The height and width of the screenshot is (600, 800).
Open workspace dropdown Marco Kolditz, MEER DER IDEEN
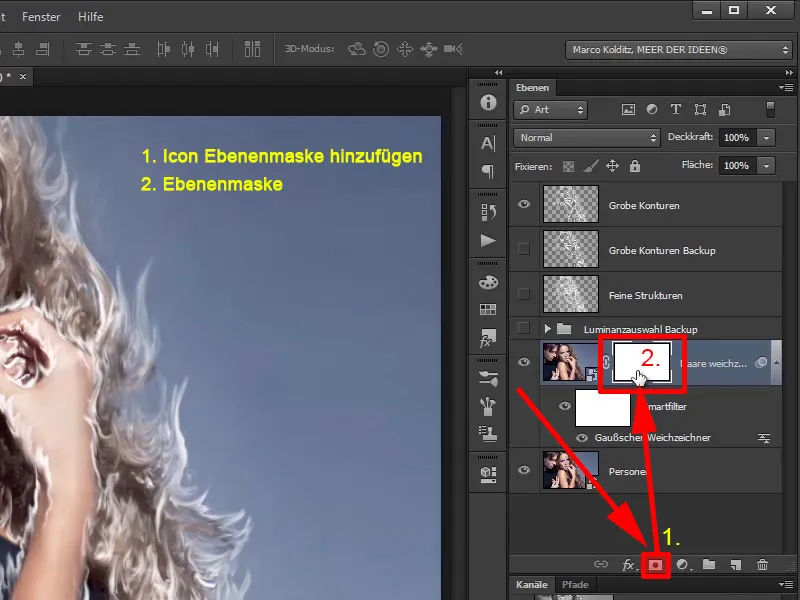[678, 50]
